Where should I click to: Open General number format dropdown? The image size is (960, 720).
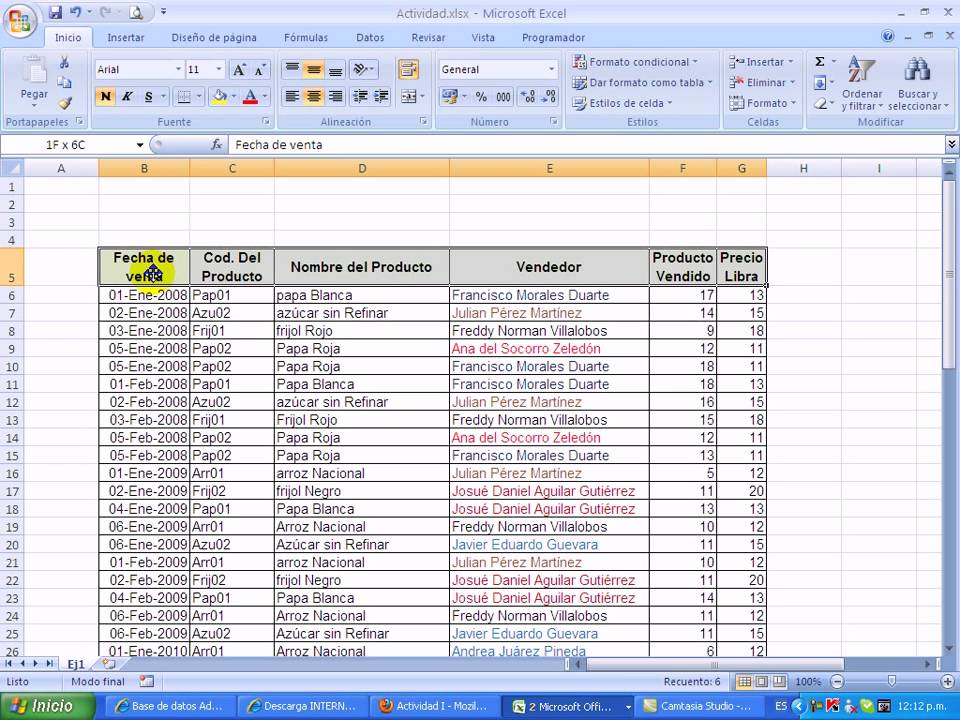coord(551,69)
